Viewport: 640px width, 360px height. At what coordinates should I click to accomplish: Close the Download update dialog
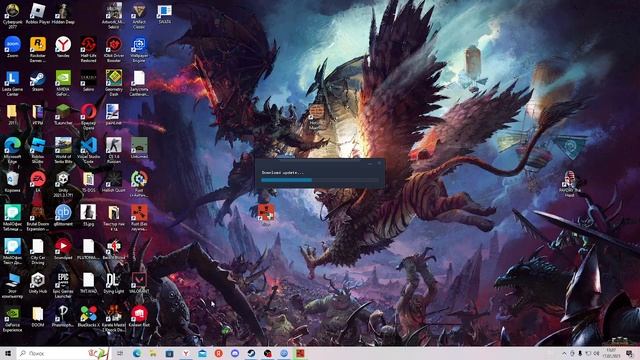coord(379,163)
